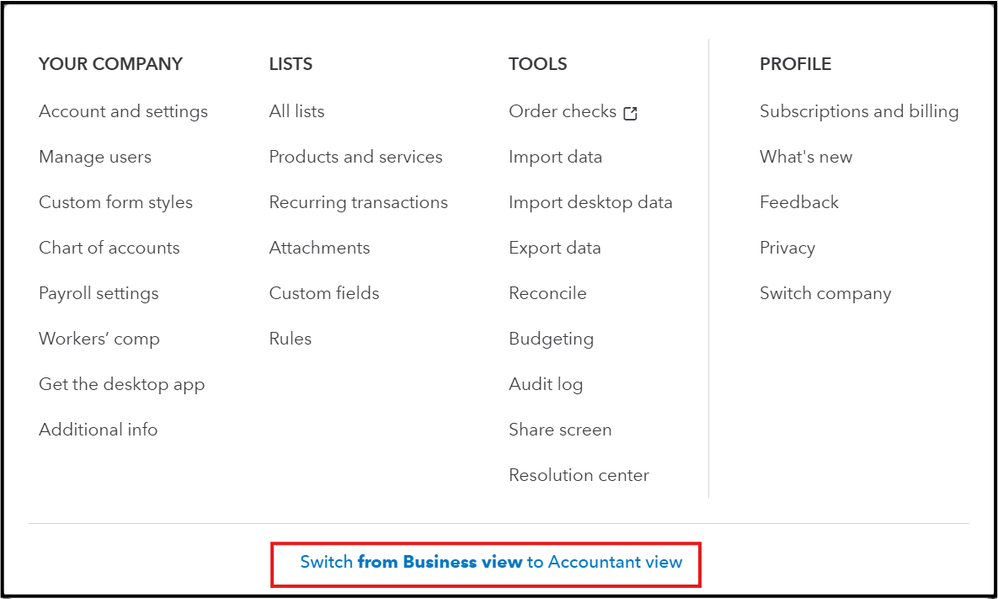Click the external link icon beside Order checks
The image size is (998, 599).
click(630, 113)
